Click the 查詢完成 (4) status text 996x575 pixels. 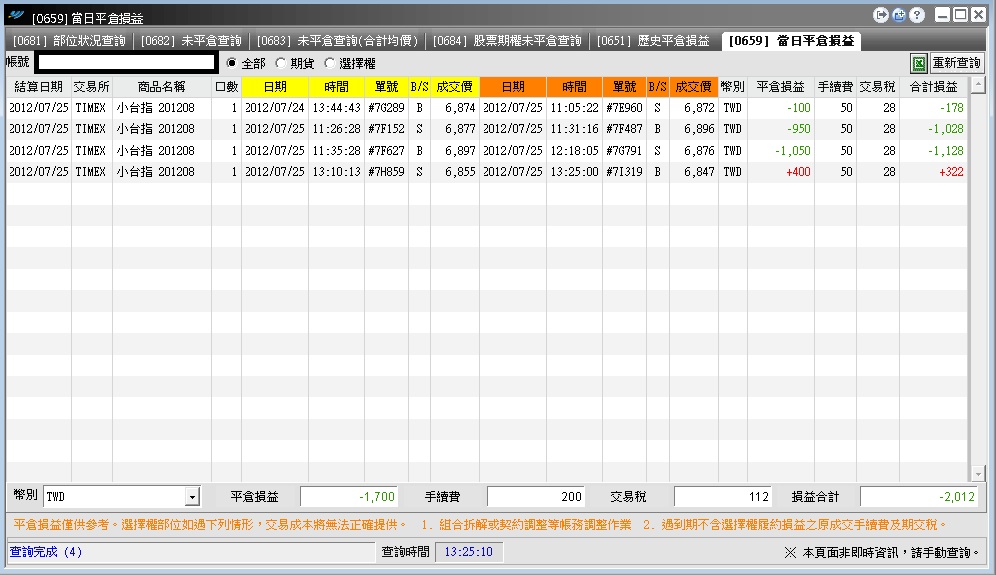click(x=46, y=552)
